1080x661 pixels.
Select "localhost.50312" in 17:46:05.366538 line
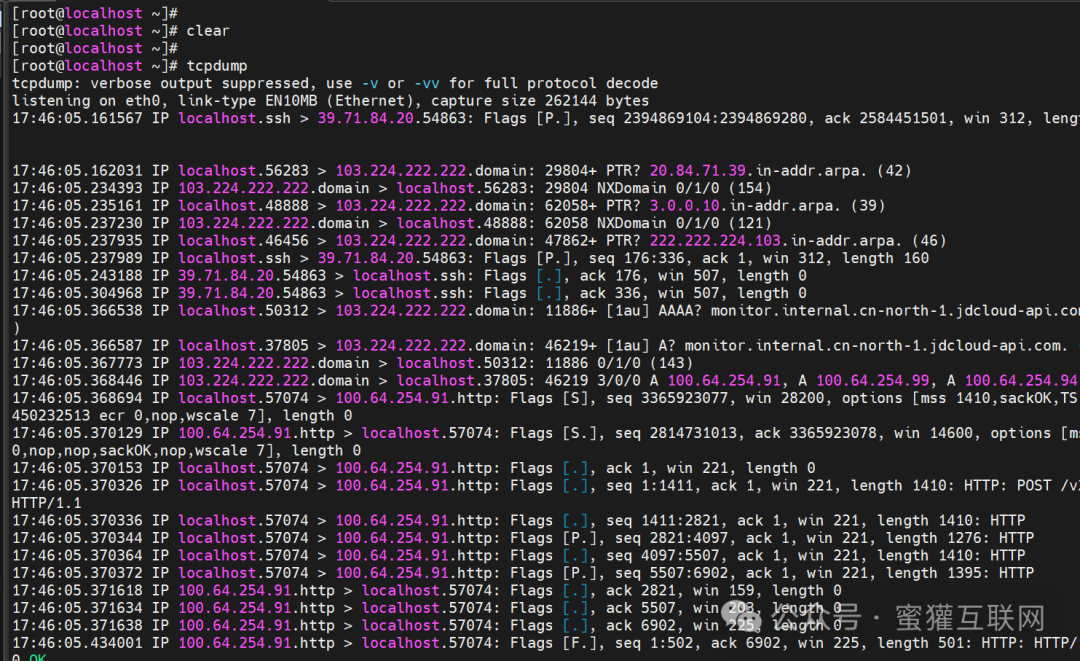click(243, 311)
